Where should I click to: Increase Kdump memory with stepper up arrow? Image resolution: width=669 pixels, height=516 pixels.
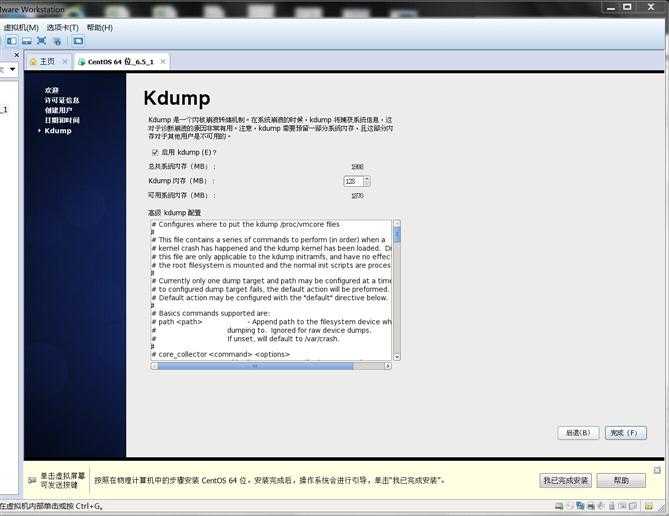[366, 179]
